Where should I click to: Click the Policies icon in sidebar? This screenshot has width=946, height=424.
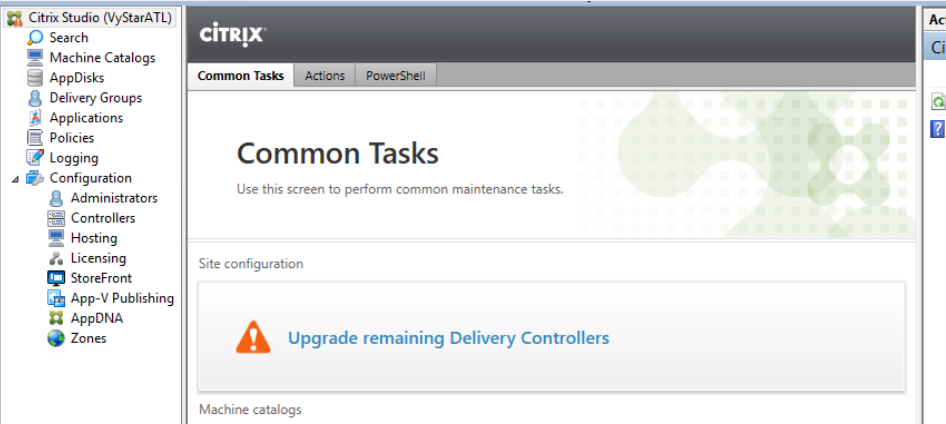tap(36, 138)
